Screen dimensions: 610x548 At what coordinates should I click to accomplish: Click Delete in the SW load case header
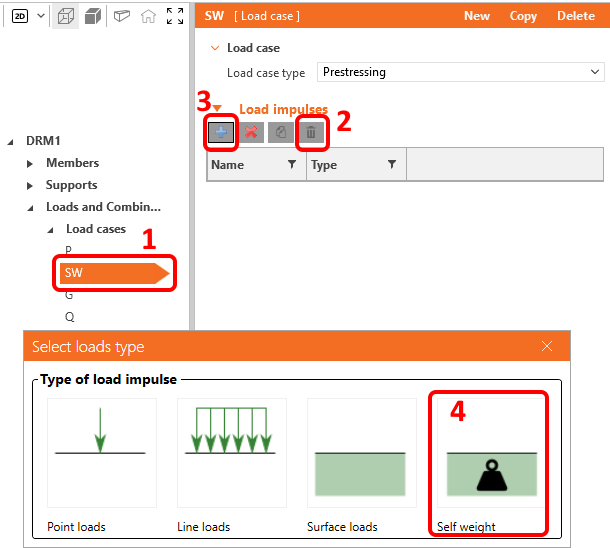(x=576, y=16)
